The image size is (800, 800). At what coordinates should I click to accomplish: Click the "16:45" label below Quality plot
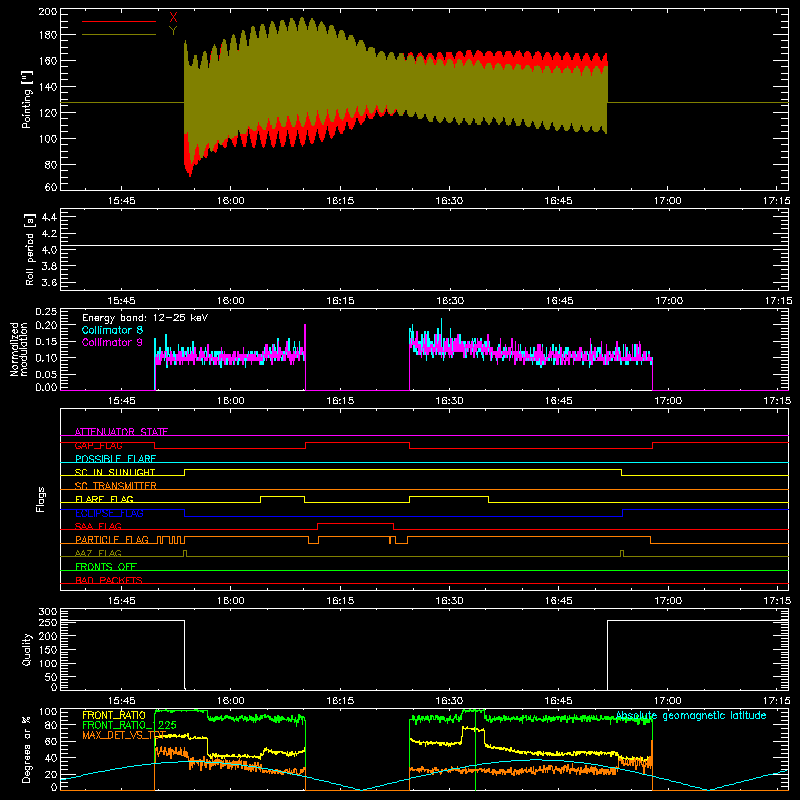coord(559,701)
